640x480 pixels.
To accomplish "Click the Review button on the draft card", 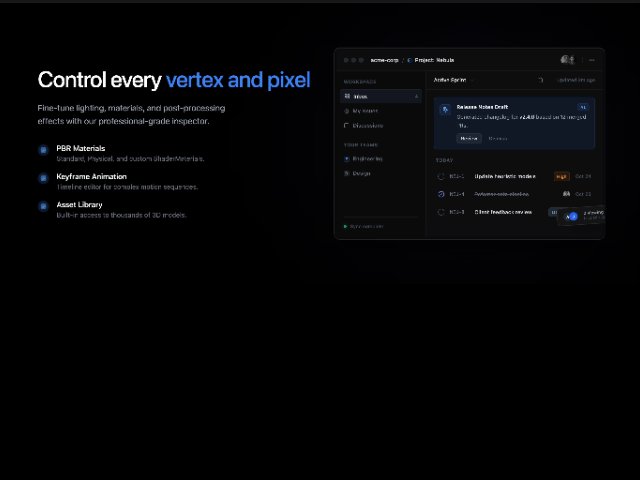I will tap(469, 138).
